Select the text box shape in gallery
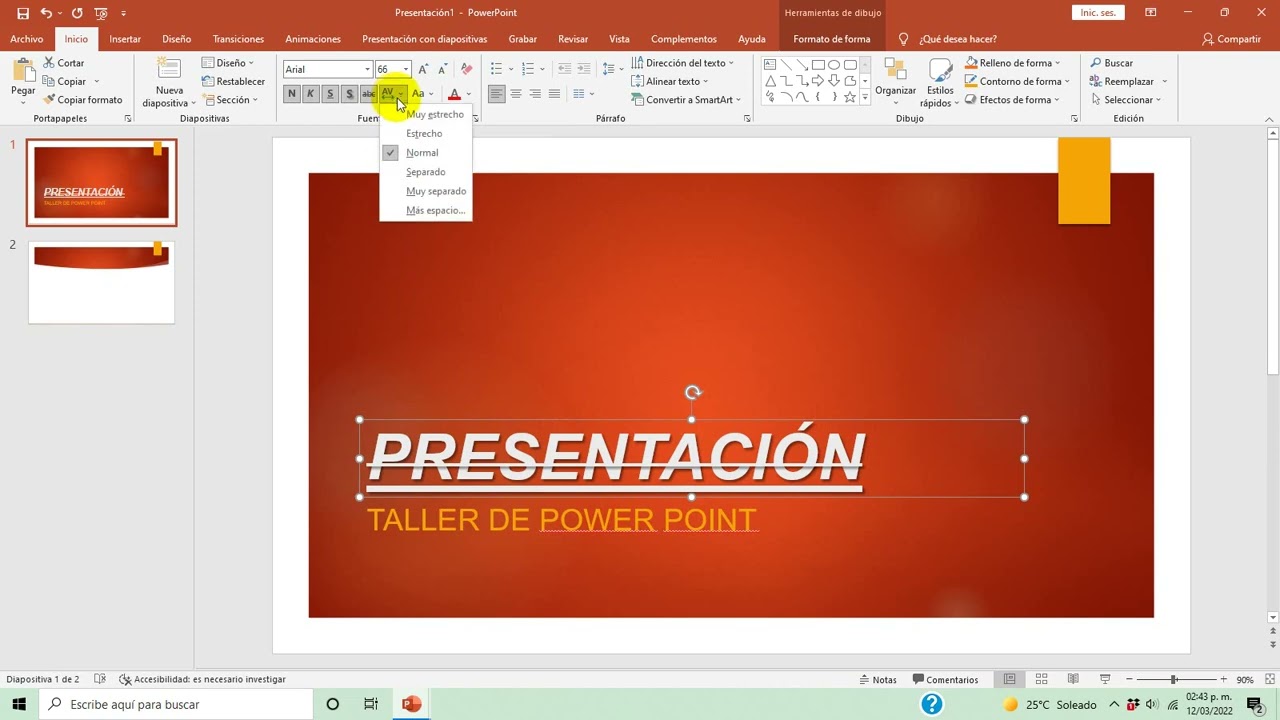The width and height of the screenshot is (1280, 720). (770, 65)
